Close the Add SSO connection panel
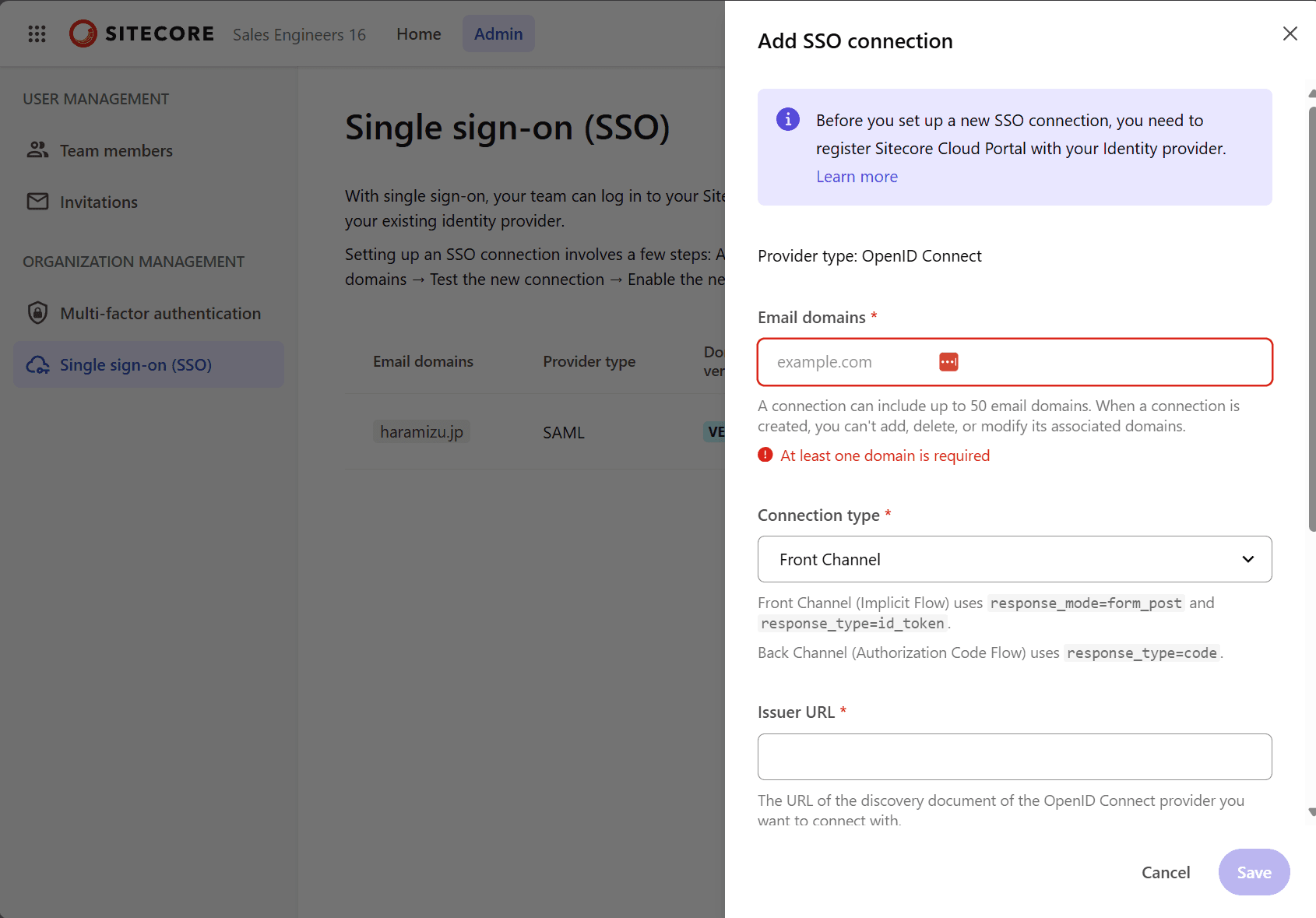This screenshot has height=918, width=1316. (x=1290, y=33)
